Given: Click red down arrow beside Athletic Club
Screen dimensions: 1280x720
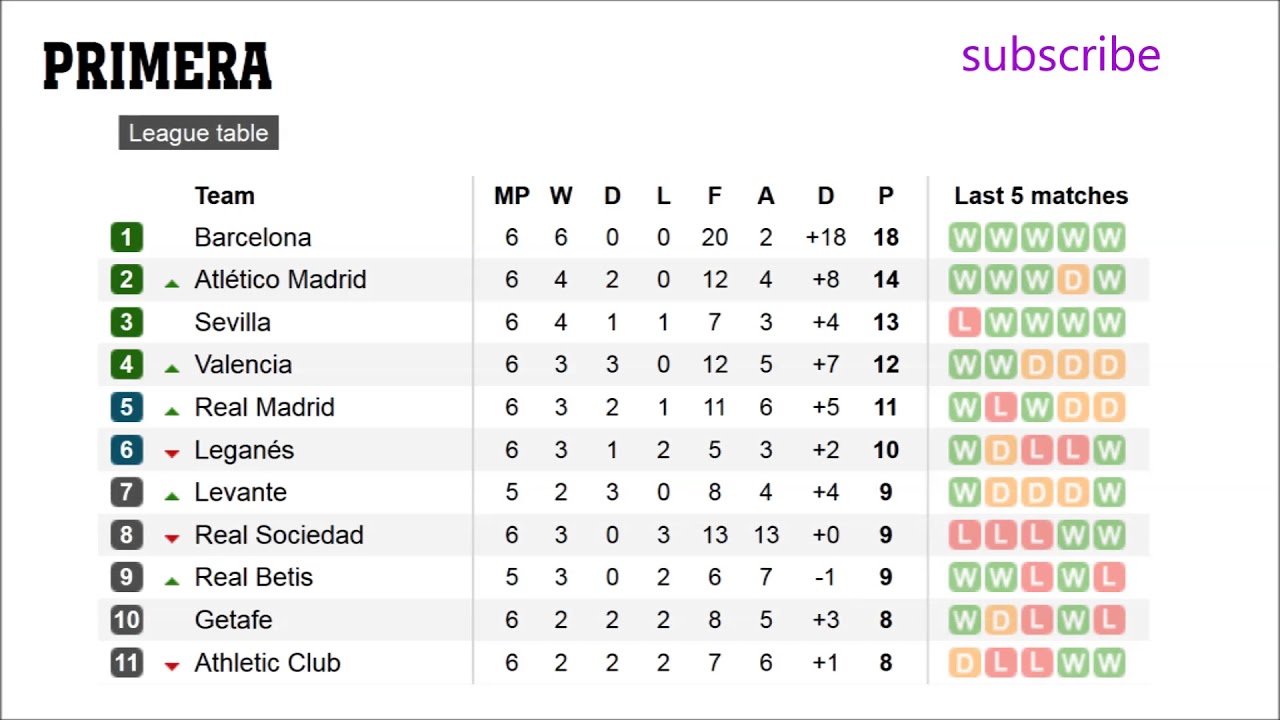Looking at the screenshot, I should click(x=172, y=666).
